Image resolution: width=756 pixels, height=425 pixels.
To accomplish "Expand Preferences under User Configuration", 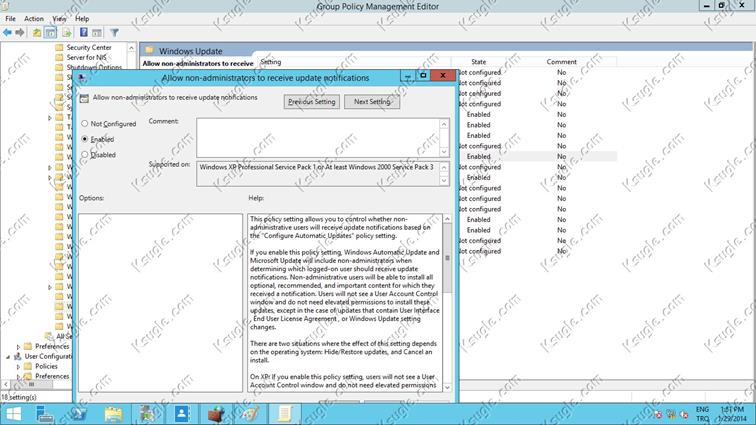I will 18,376.
